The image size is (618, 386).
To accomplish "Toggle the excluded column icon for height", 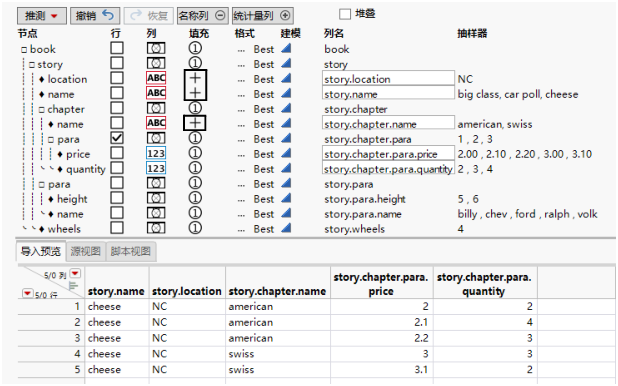I will pyautogui.click(x=156, y=198).
